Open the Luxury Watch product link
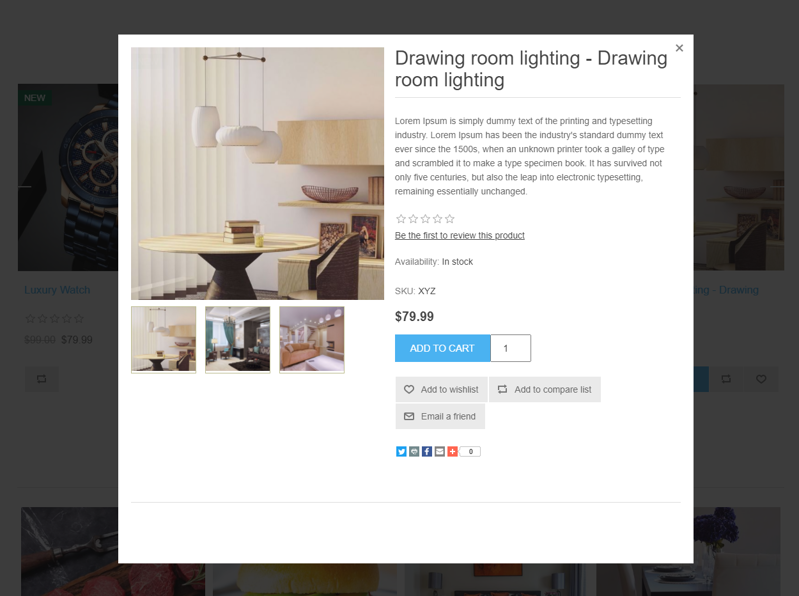Viewport: 799px width, 596px height. pyautogui.click(x=57, y=290)
